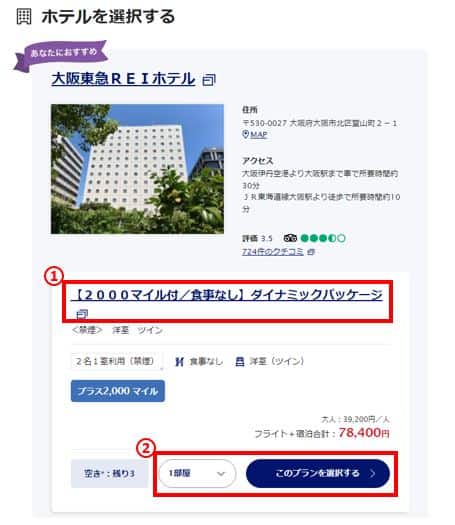Viewport: 455px width, 525px height.
Task: Open the MAP link
Action: [259, 135]
